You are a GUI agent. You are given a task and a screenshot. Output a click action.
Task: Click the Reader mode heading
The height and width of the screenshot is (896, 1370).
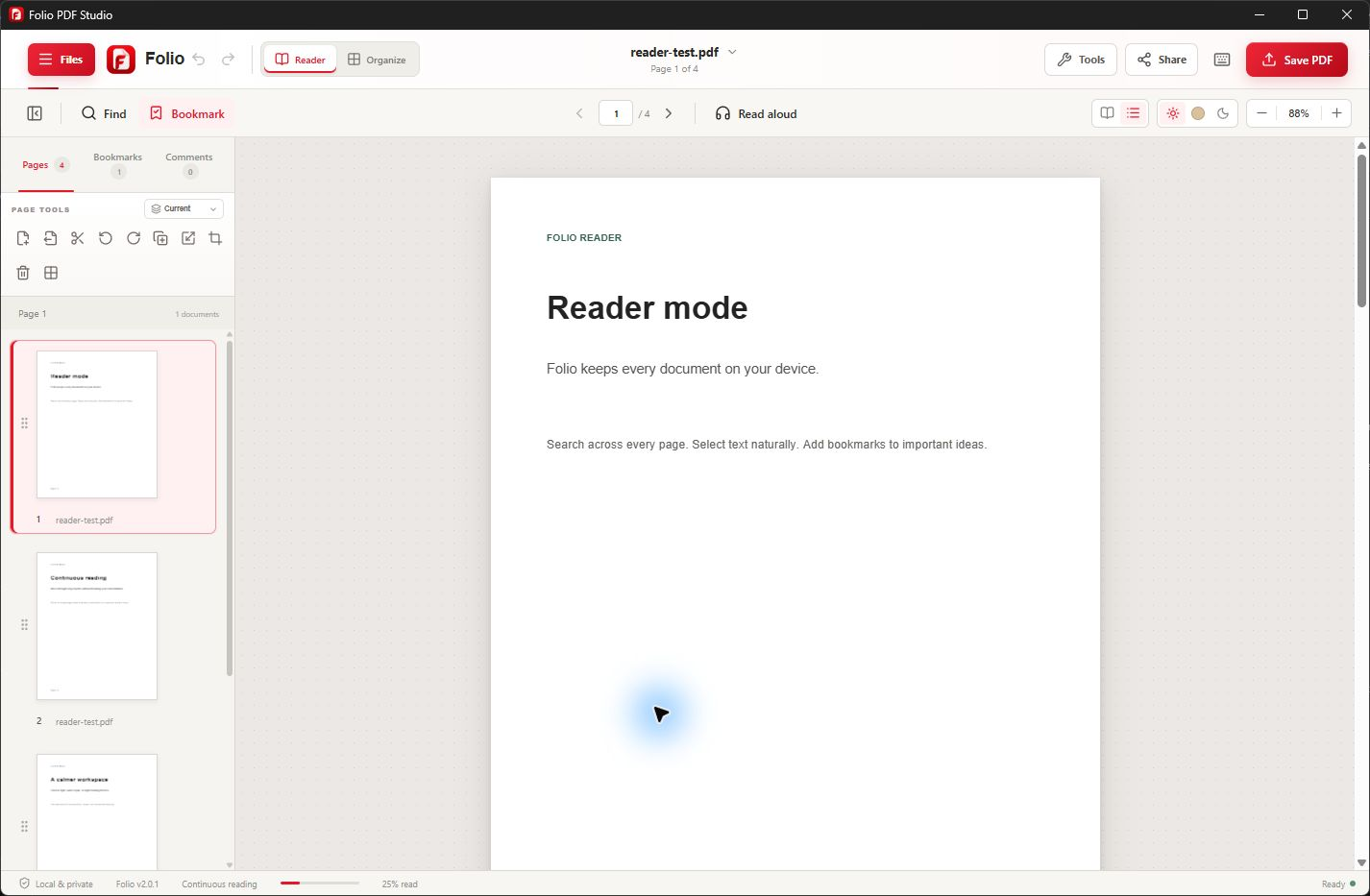[648, 307]
